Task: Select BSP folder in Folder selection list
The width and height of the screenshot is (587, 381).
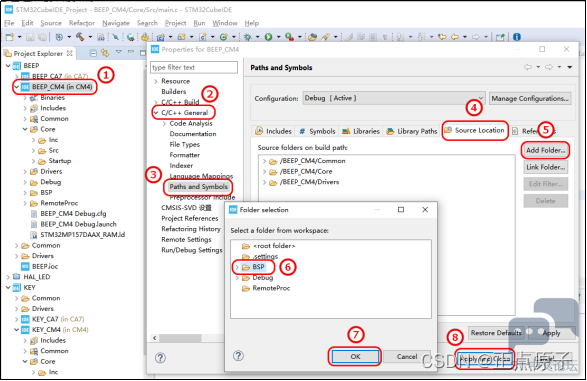Action: [258, 267]
